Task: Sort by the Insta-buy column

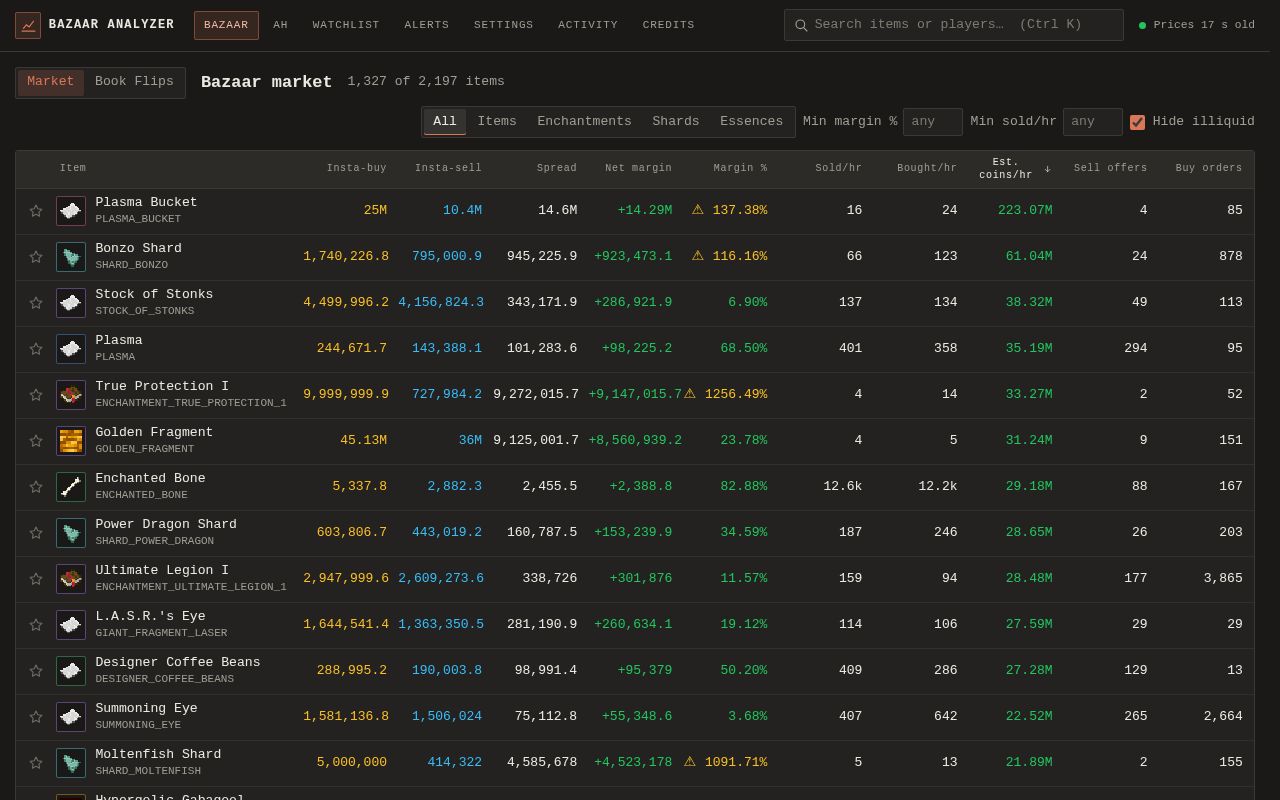Action: [357, 169]
